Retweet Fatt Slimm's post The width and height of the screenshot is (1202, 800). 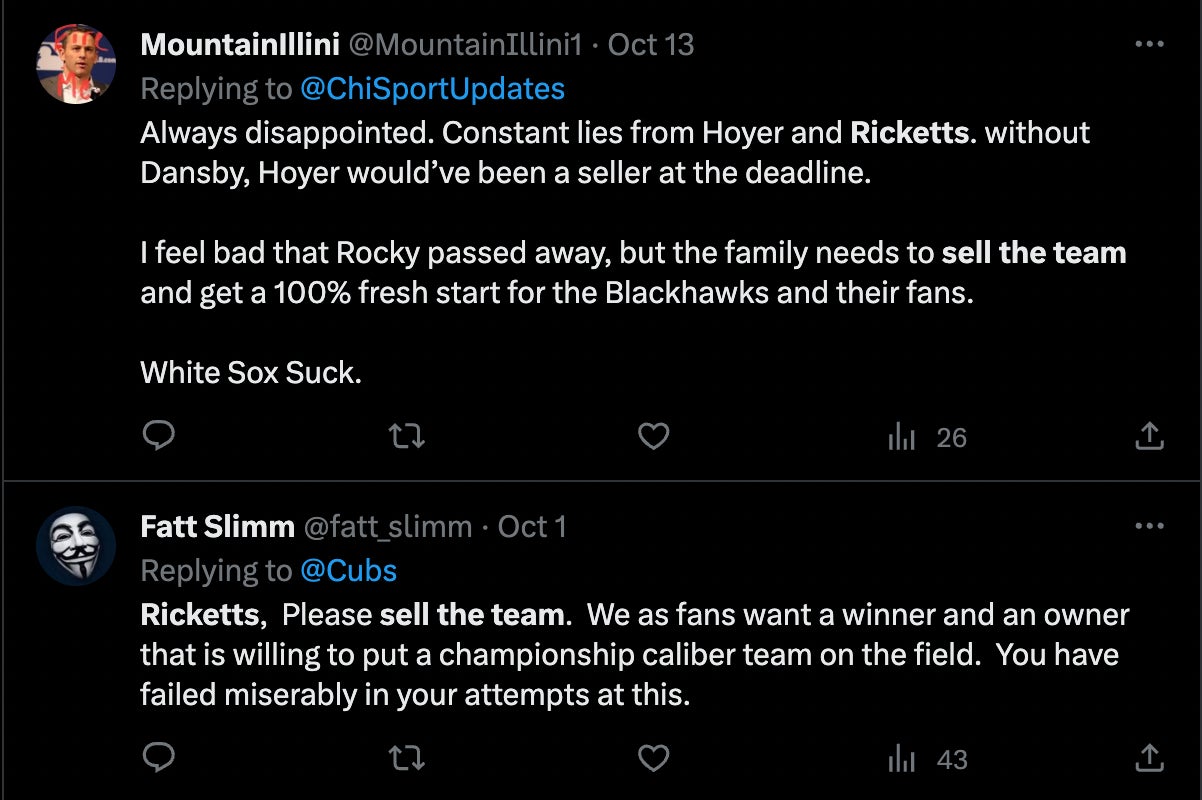(406, 759)
